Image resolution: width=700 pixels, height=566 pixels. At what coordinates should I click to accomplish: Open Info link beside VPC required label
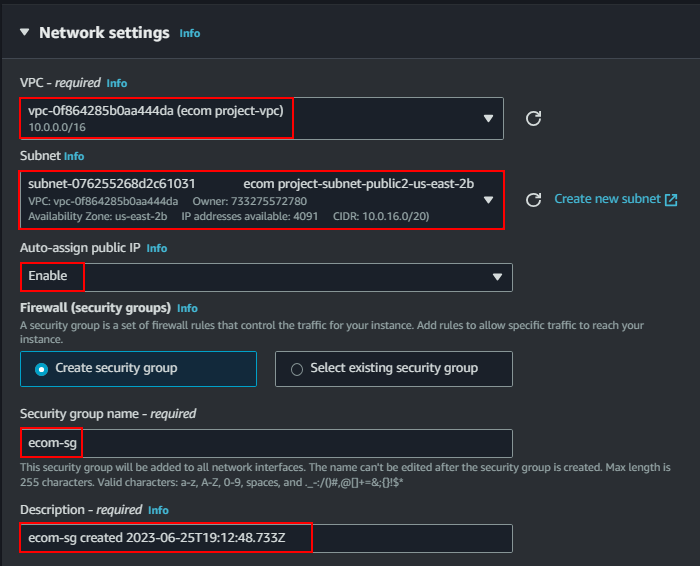pos(117,83)
